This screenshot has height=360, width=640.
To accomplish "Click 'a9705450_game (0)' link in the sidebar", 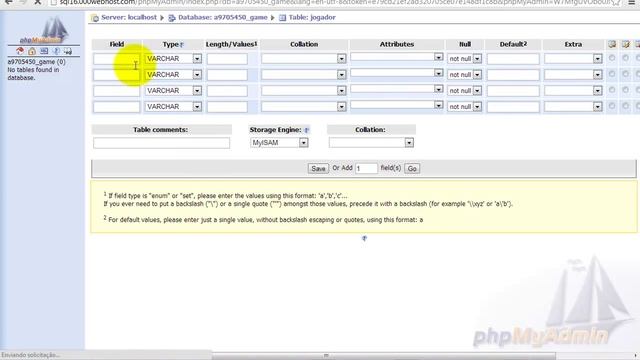I will [x=36, y=62].
